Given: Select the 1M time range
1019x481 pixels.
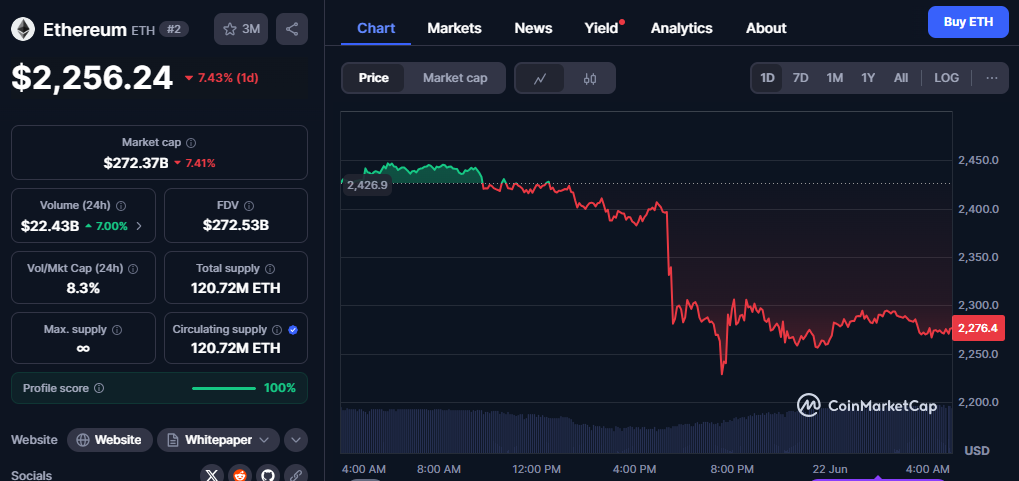Looking at the screenshot, I should (834, 78).
